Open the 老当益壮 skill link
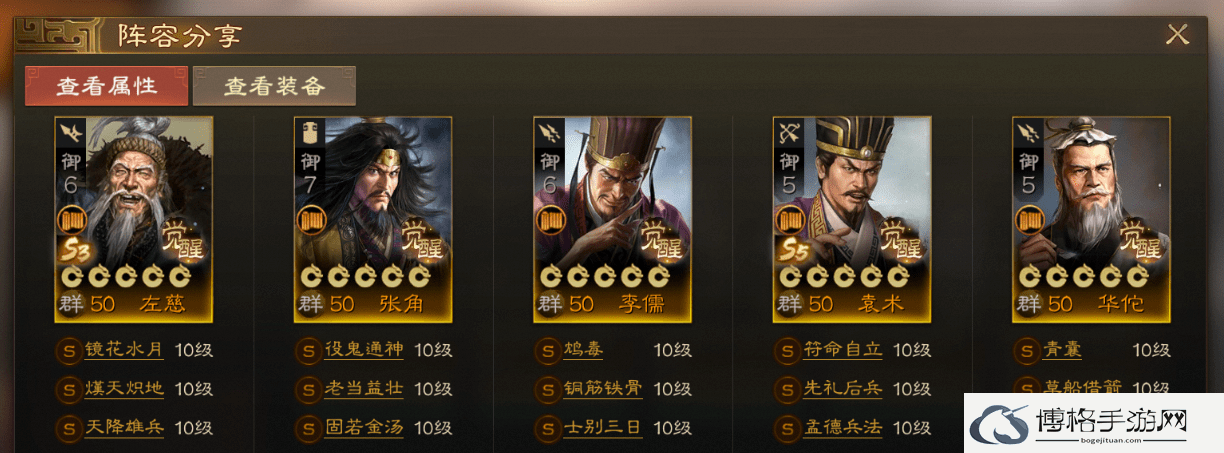 (x=364, y=389)
